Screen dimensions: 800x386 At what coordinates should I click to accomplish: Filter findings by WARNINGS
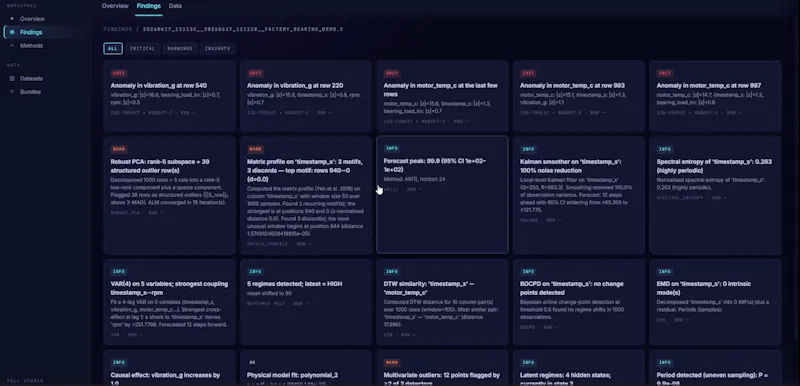(x=180, y=48)
